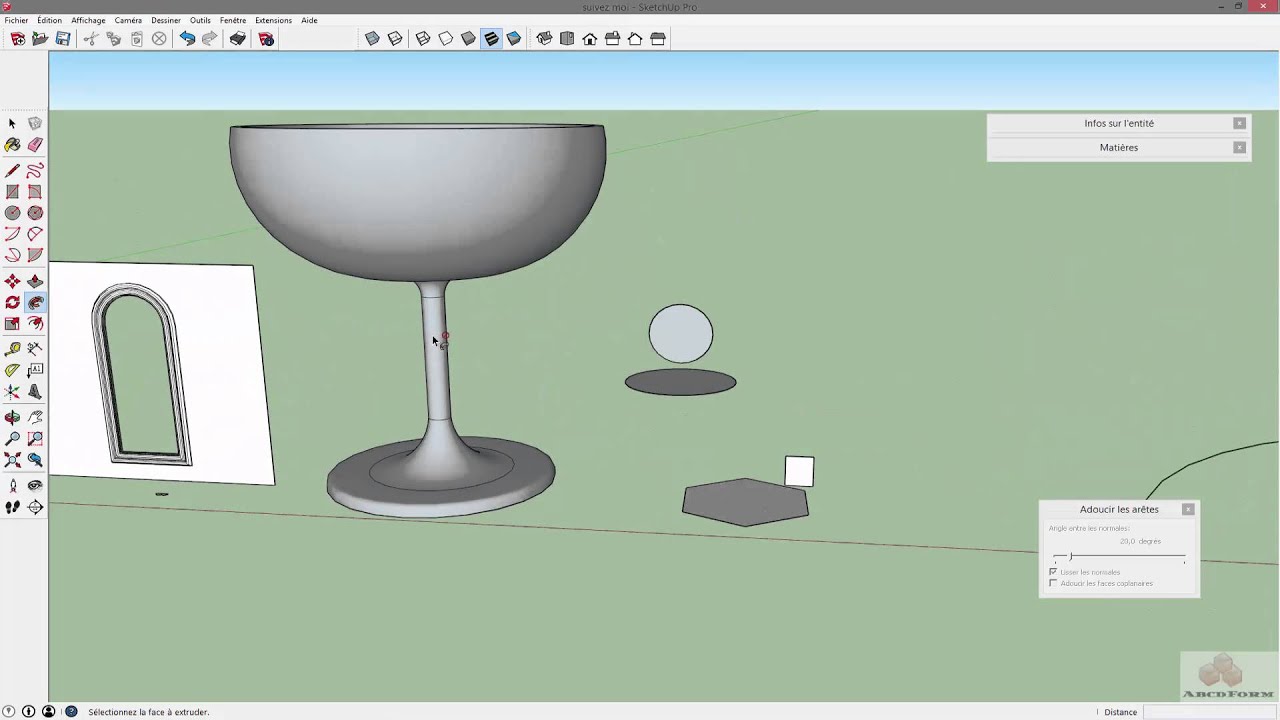Switch to Wireframe face style
The width and height of the screenshot is (1280, 720).
[423, 39]
